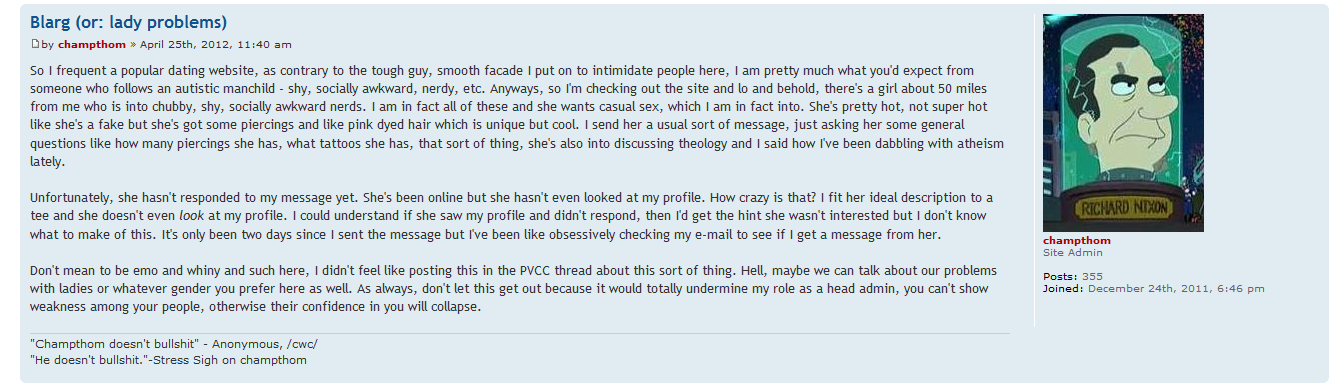Click the small post icon before "by"

35,44
